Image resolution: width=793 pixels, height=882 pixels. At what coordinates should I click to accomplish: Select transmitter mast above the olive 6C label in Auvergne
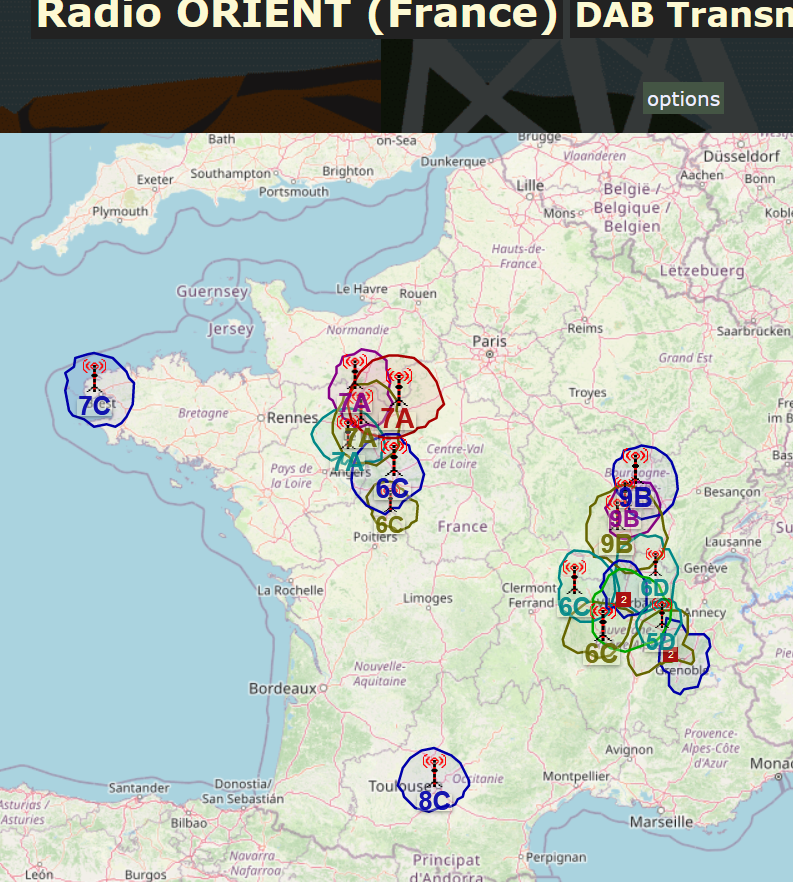[x=603, y=623]
